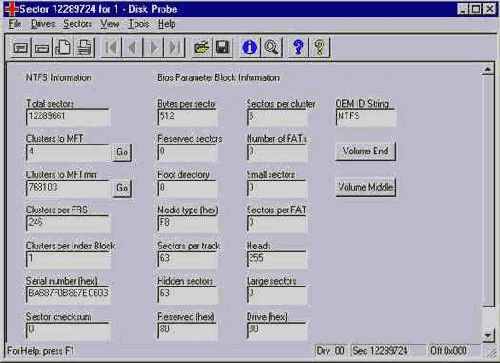Click the Total sectors input field

pos(68,117)
